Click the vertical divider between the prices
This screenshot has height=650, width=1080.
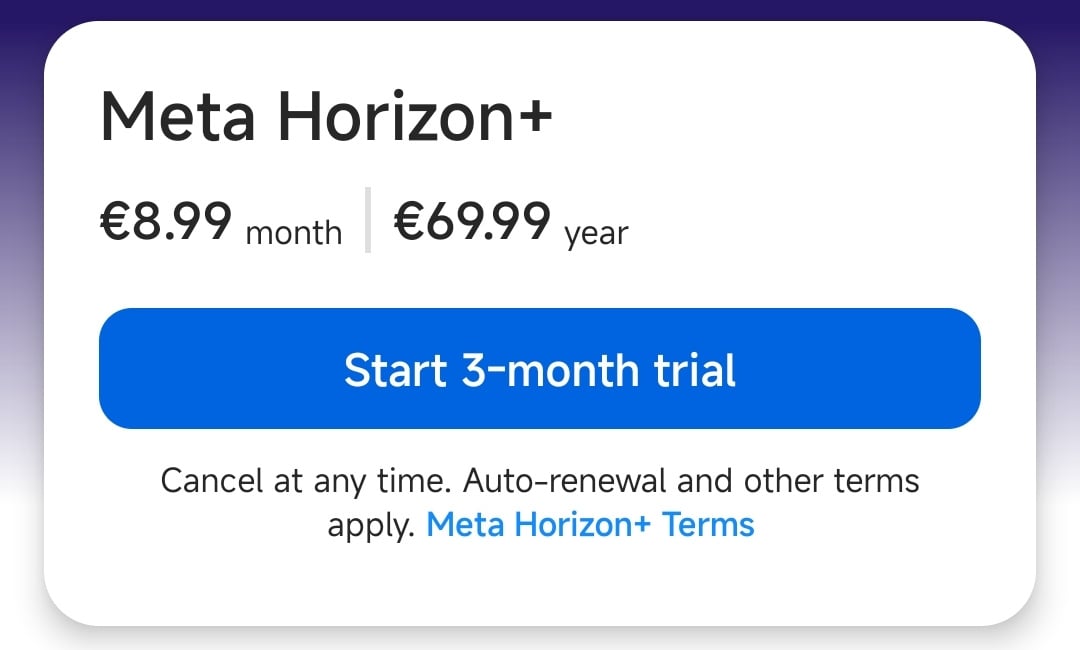(368, 220)
